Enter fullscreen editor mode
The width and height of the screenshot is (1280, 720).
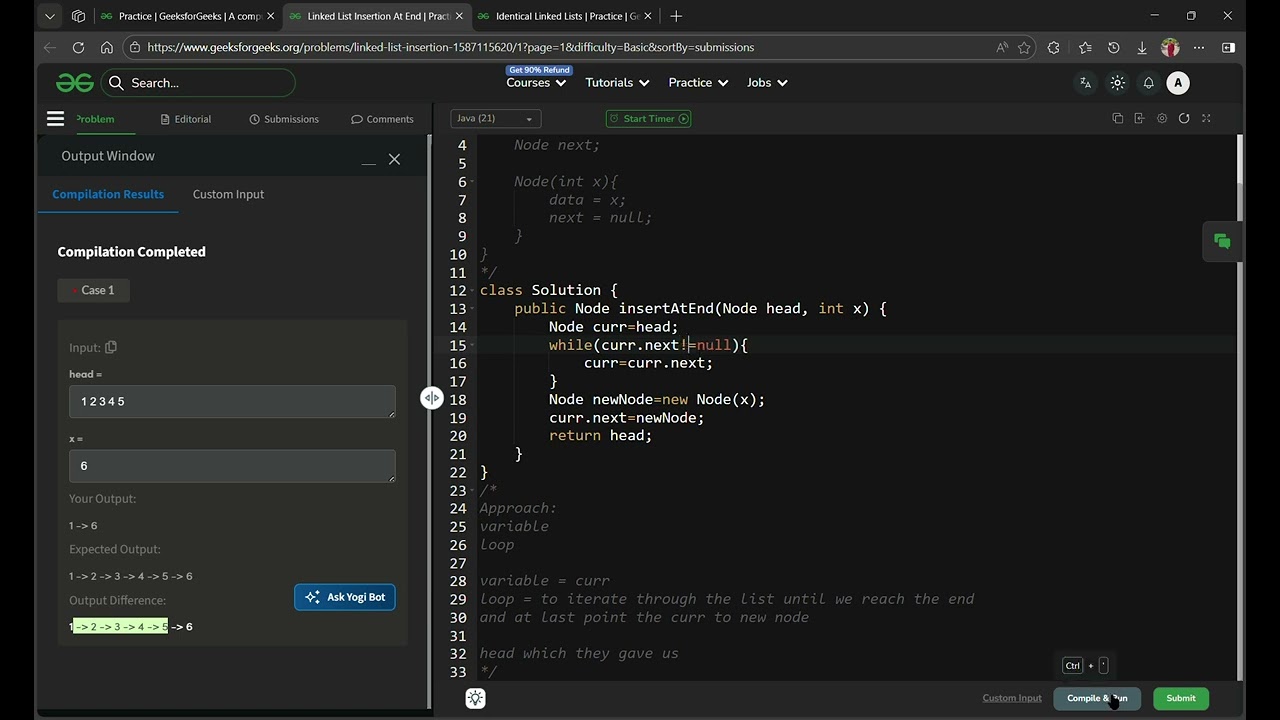point(1206,118)
